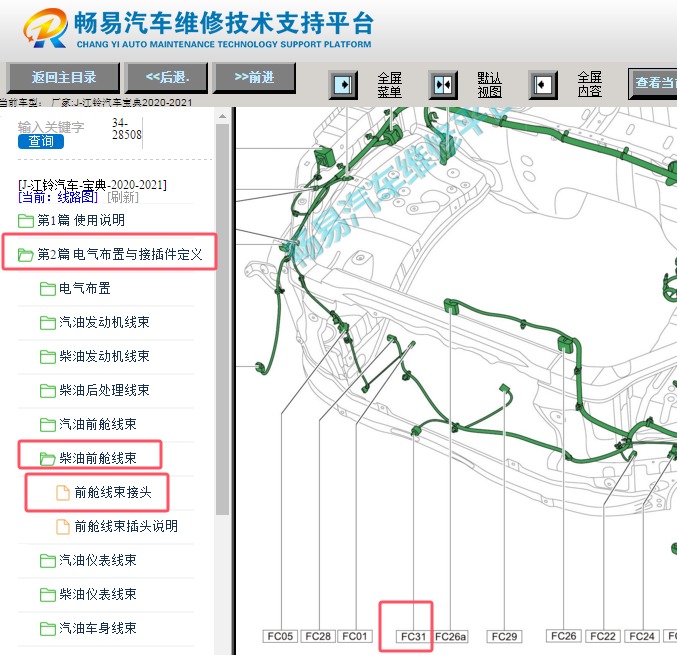Click the full-screen content arrow icon
This screenshot has height=655, width=677.
click(x=543, y=84)
